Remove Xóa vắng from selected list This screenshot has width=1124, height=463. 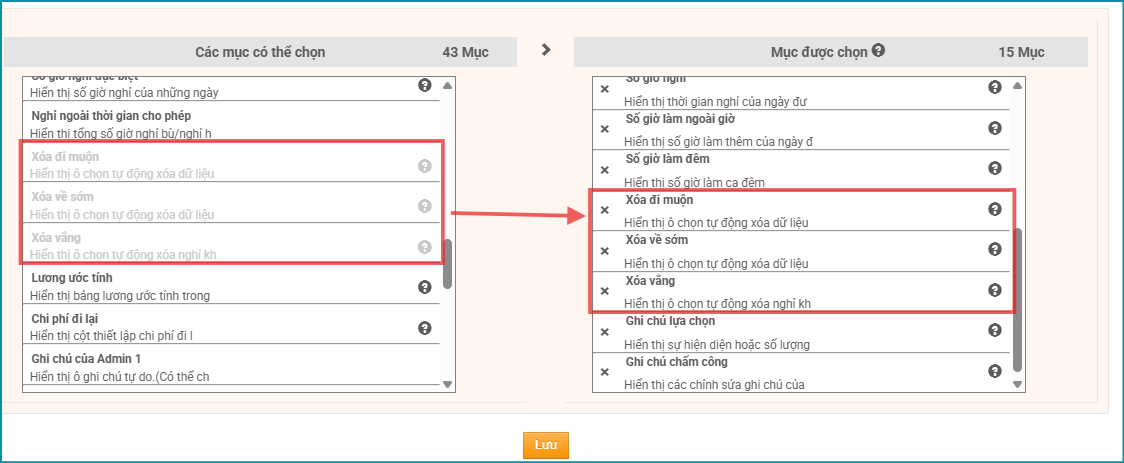tap(604, 291)
